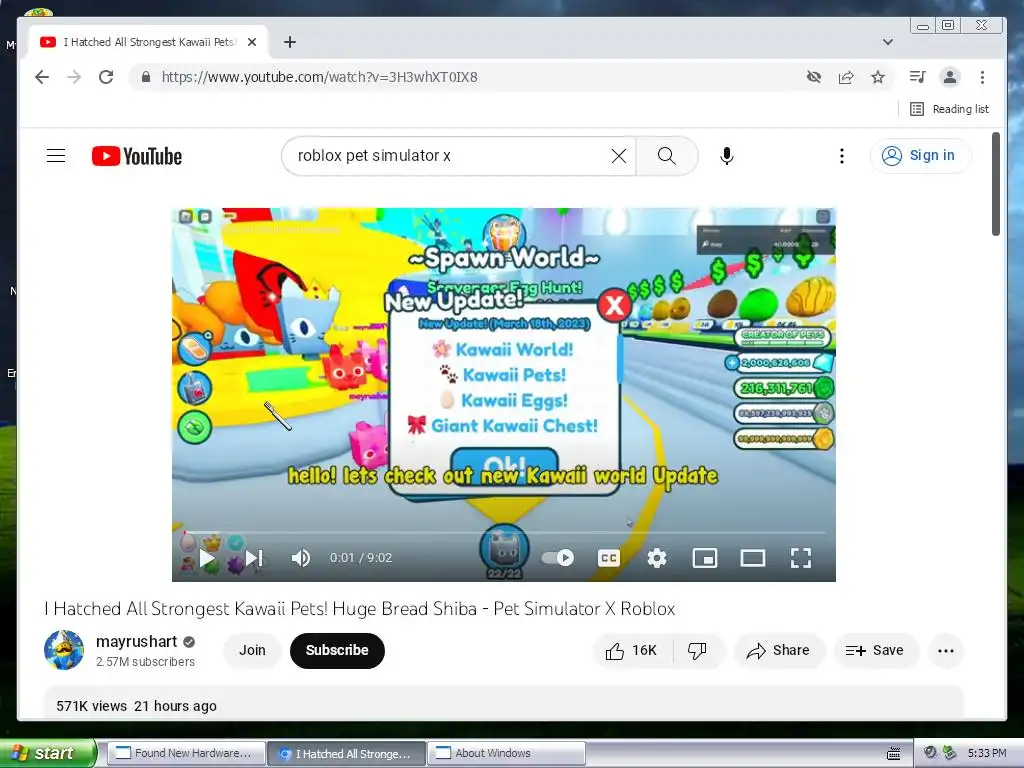Select the I Hatched All Strongest Kawaii Pets tab

pyautogui.click(x=149, y=42)
